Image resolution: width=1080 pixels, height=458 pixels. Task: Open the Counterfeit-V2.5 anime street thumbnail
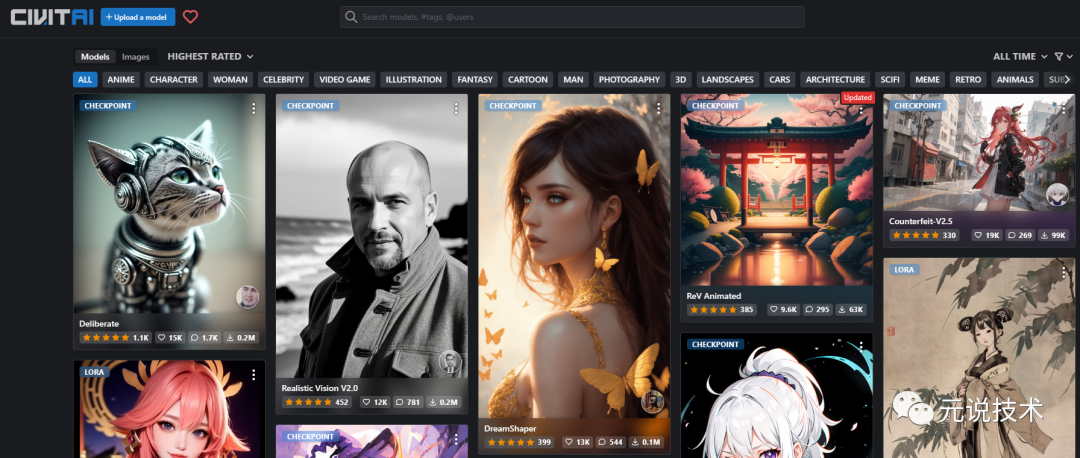979,153
